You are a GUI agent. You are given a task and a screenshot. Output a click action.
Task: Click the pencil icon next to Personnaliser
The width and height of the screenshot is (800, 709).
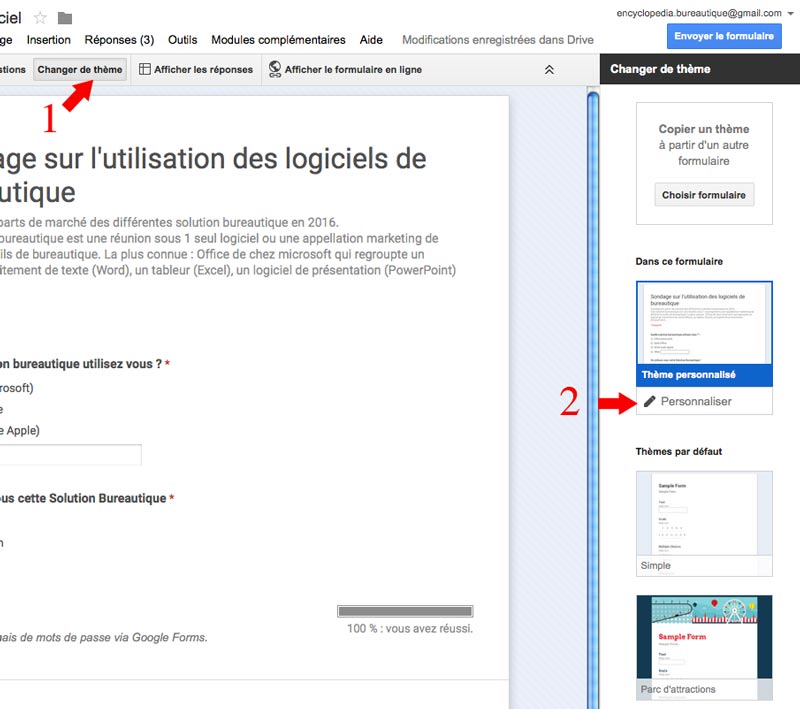pos(650,401)
